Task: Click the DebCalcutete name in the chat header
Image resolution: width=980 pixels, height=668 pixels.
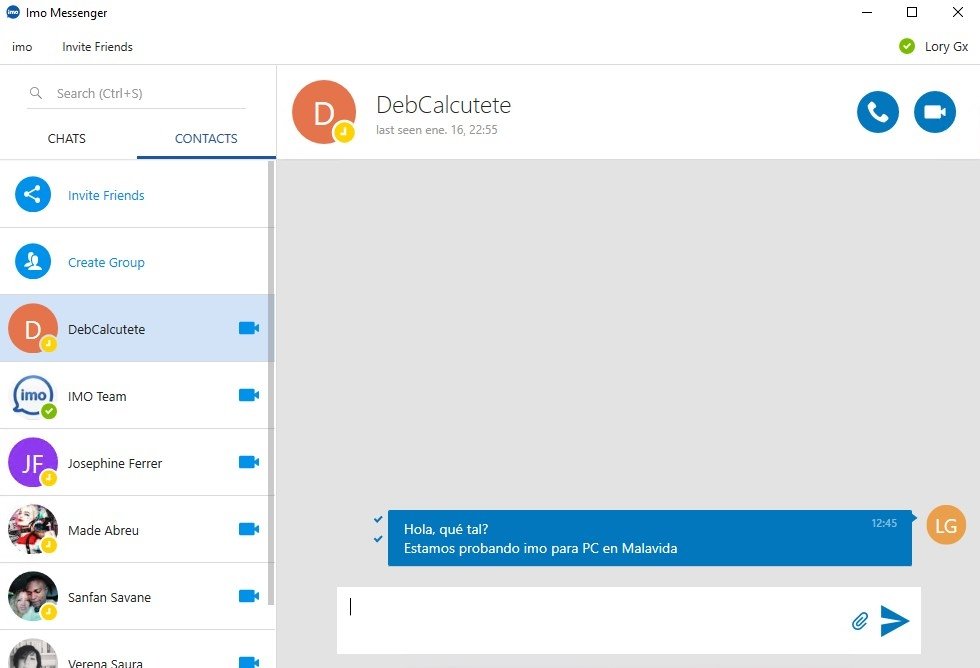Action: (x=444, y=105)
